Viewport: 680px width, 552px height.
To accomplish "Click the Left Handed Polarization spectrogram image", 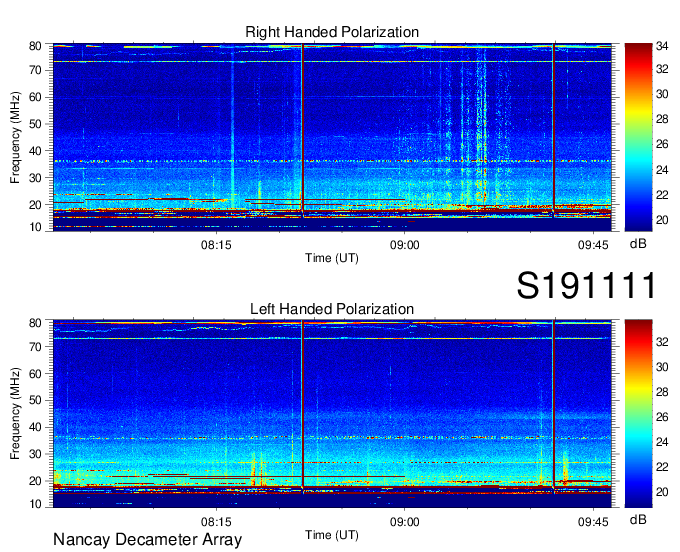I will [x=332, y=414].
